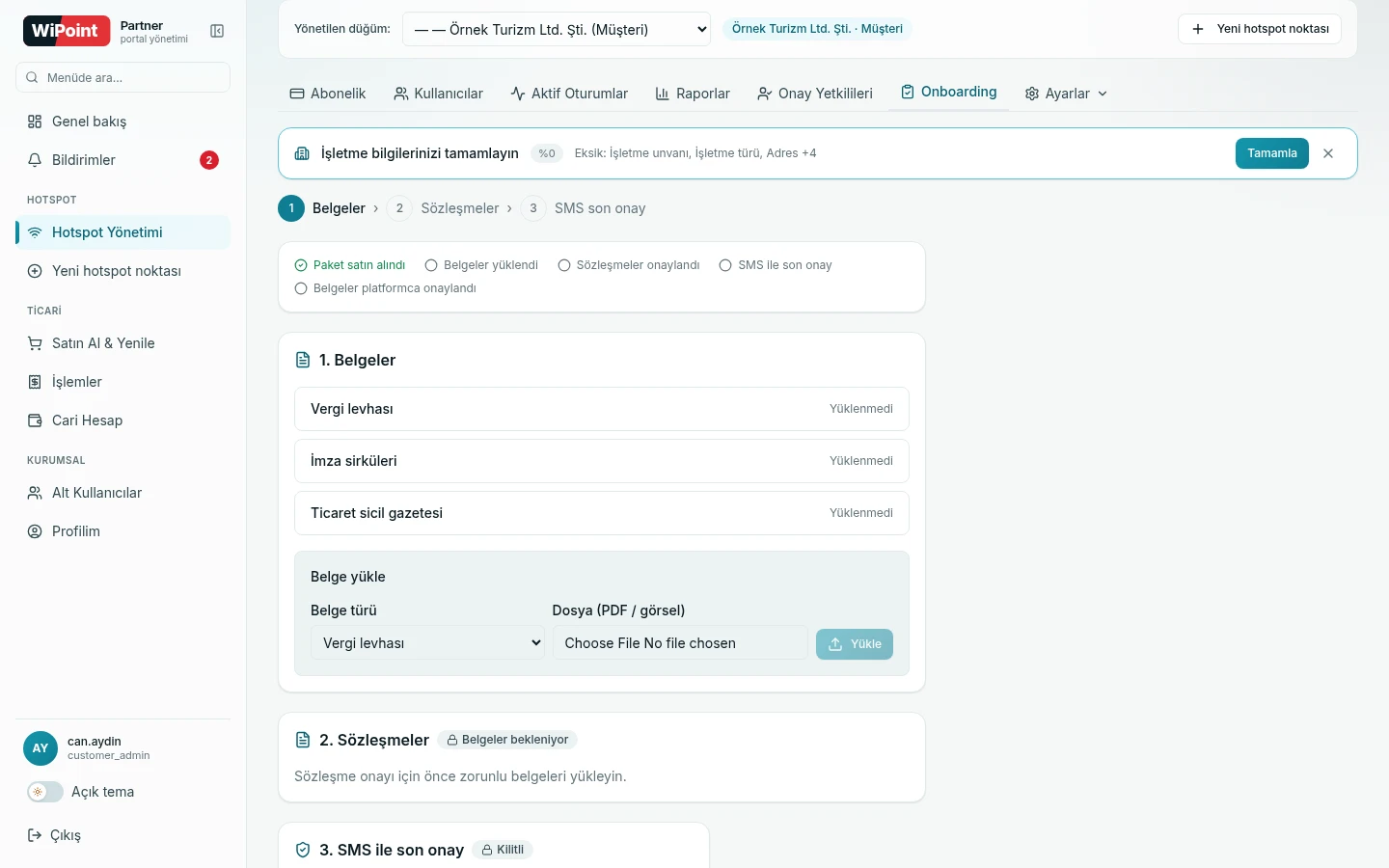1389x868 pixels.
Task: Open Alt Kullanıcılar in sidebar
Action: click(123, 493)
